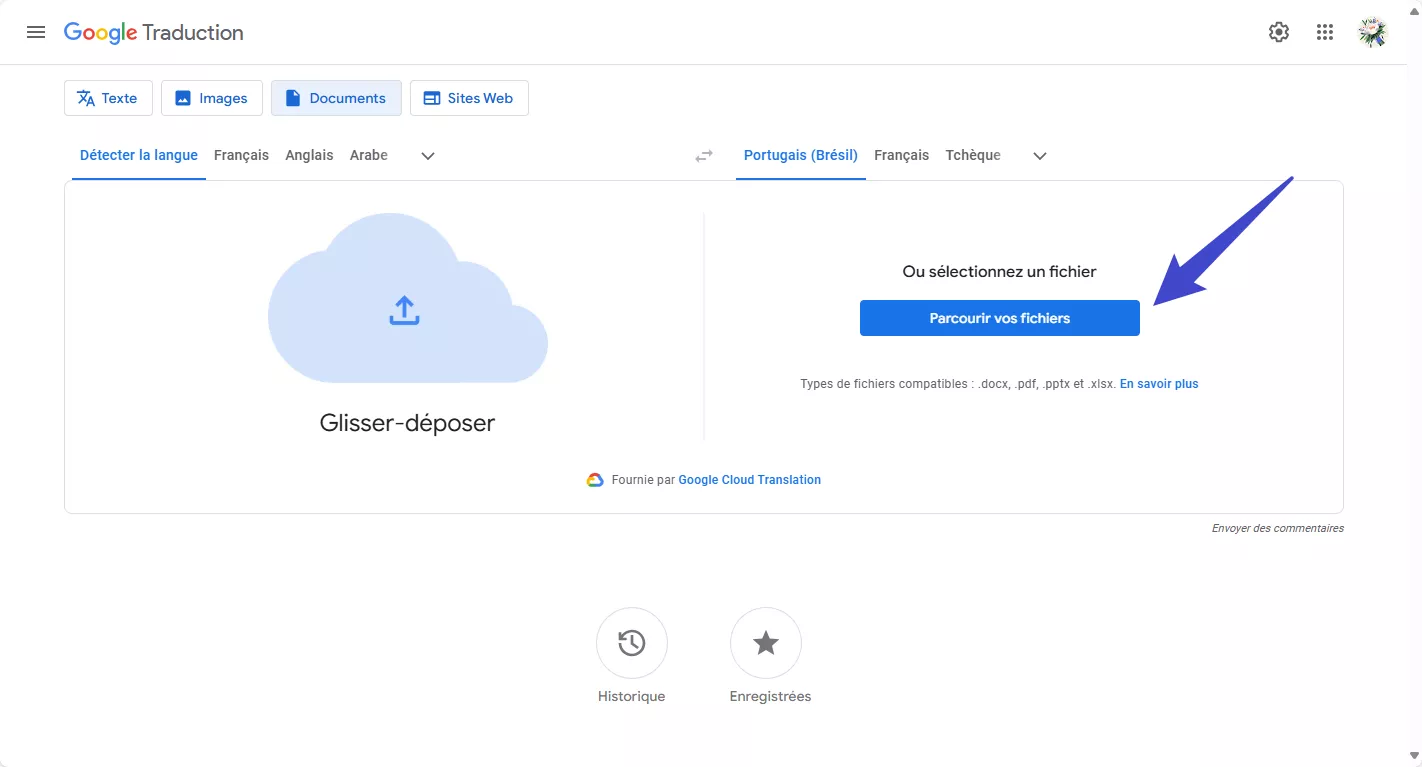The width and height of the screenshot is (1422, 767).
Task: Open the Historique panel
Action: pyautogui.click(x=631, y=642)
